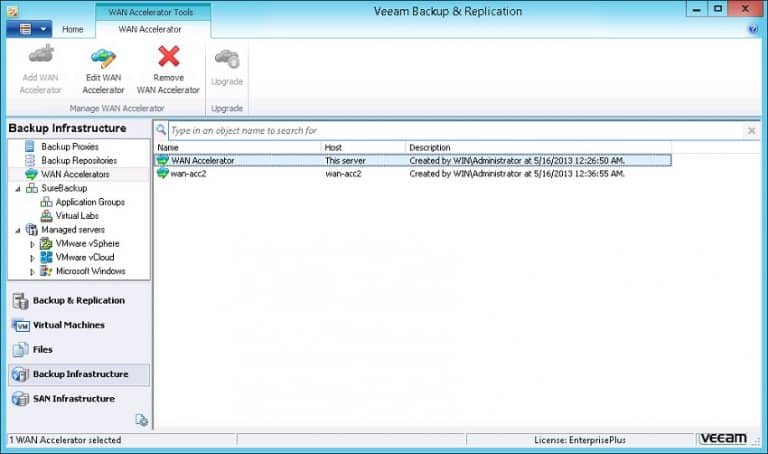The width and height of the screenshot is (768, 454).
Task: Click the search magnifier icon
Action: pos(161,130)
